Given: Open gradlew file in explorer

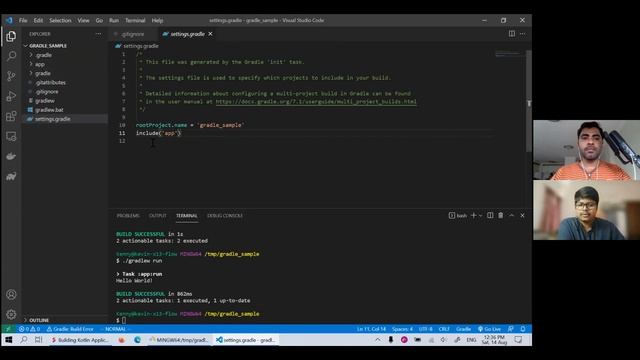Looking at the screenshot, I should [x=44, y=101].
